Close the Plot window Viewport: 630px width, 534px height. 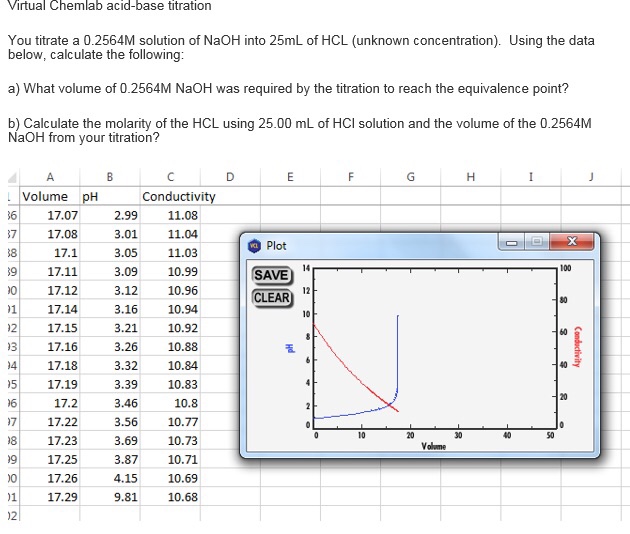coord(571,242)
